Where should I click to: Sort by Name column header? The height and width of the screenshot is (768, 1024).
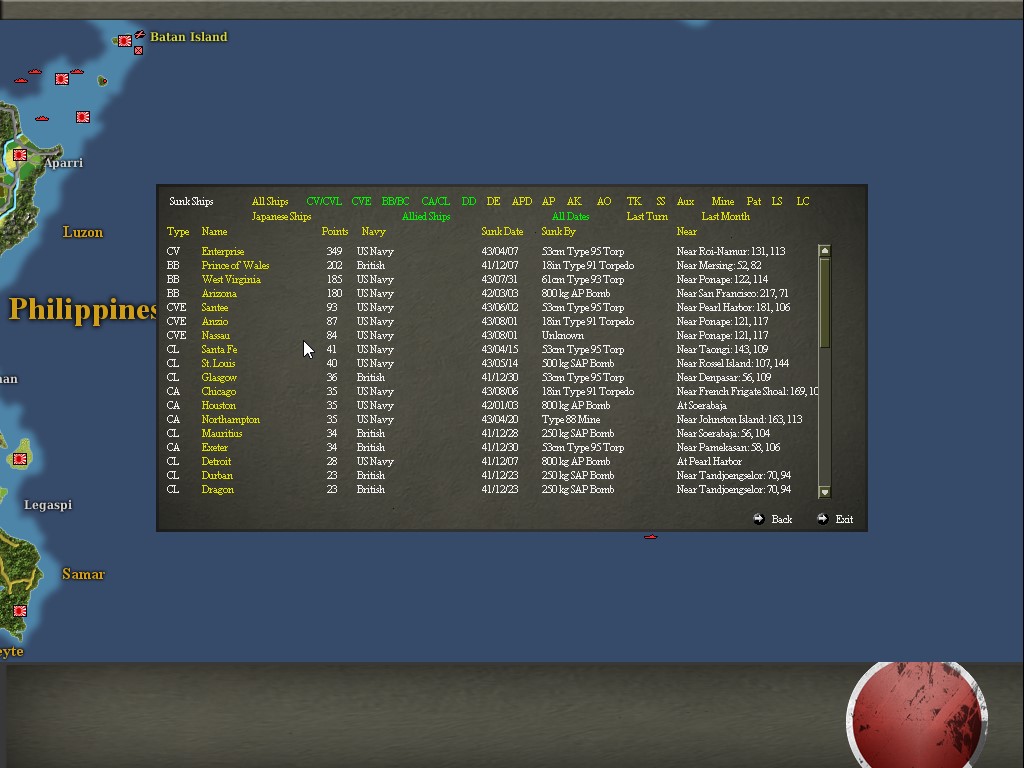[214, 232]
